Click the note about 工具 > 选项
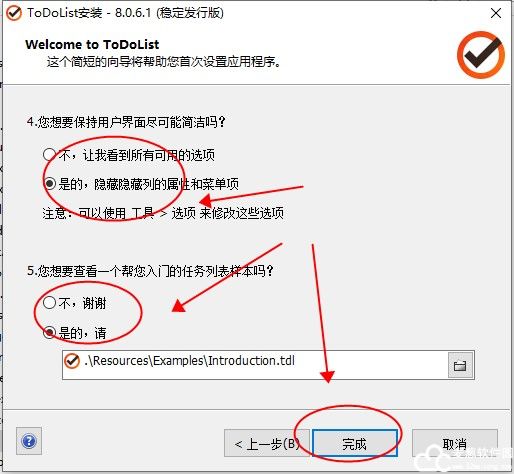The width and height of the screenshot is (514, 474). pyautogui.click(x=163, y=213)
